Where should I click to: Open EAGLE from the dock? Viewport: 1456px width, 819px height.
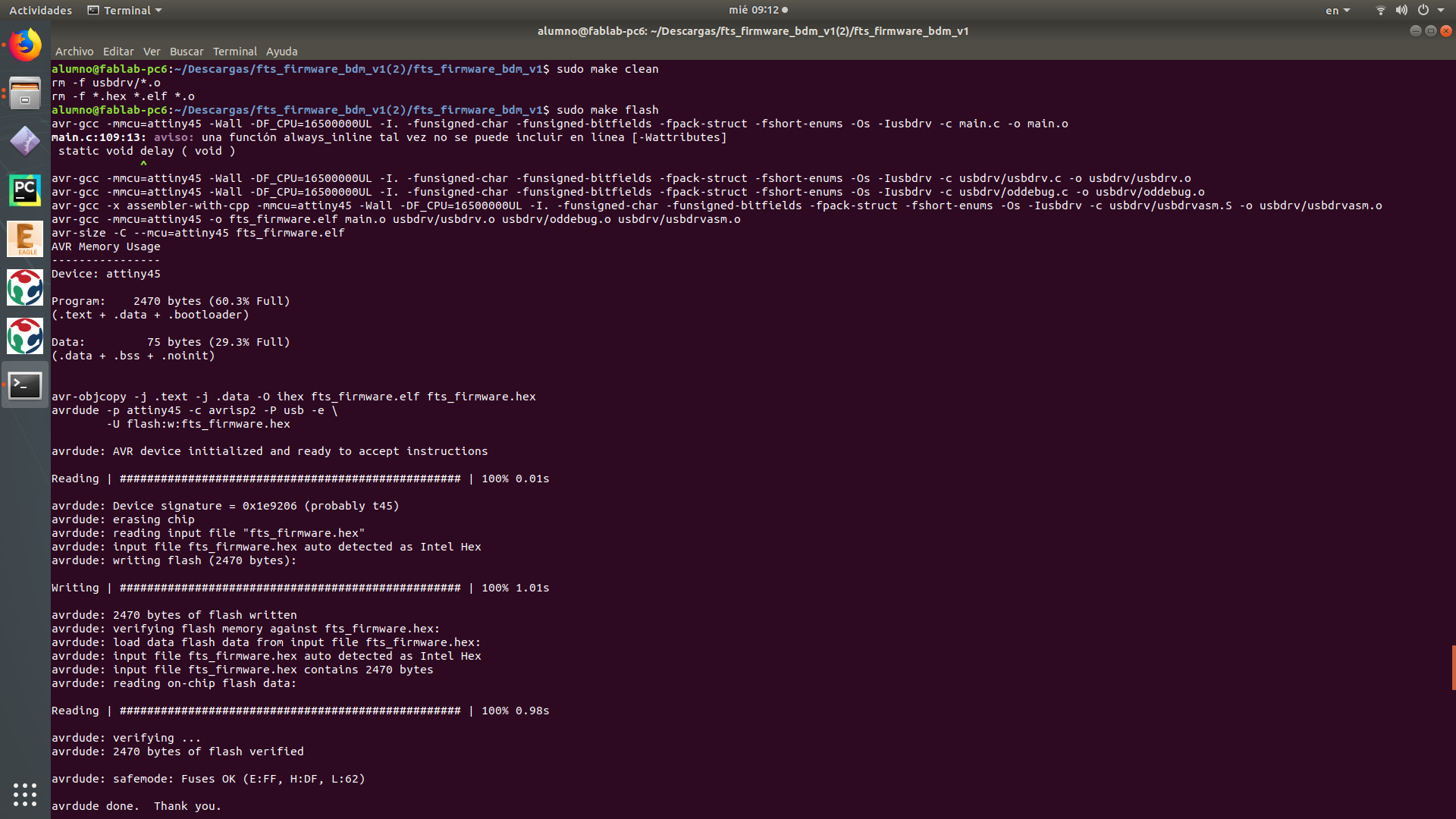25,239
